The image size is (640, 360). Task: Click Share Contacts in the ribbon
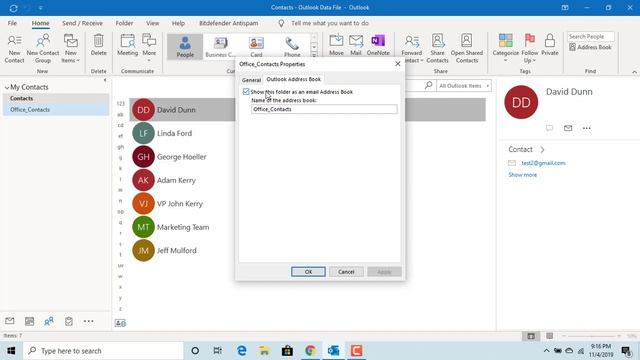[x=437, y=49]
